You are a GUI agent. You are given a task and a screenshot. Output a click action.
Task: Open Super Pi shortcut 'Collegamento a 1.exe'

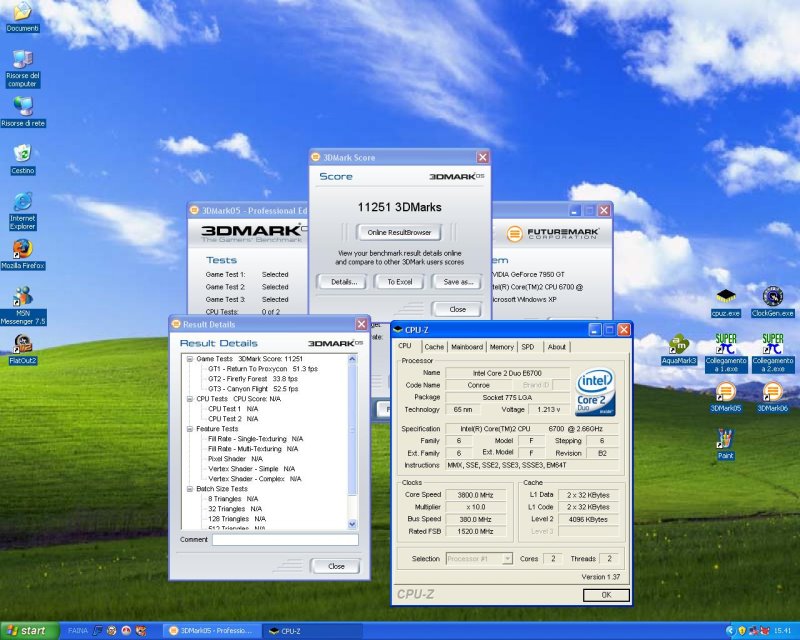726,353
